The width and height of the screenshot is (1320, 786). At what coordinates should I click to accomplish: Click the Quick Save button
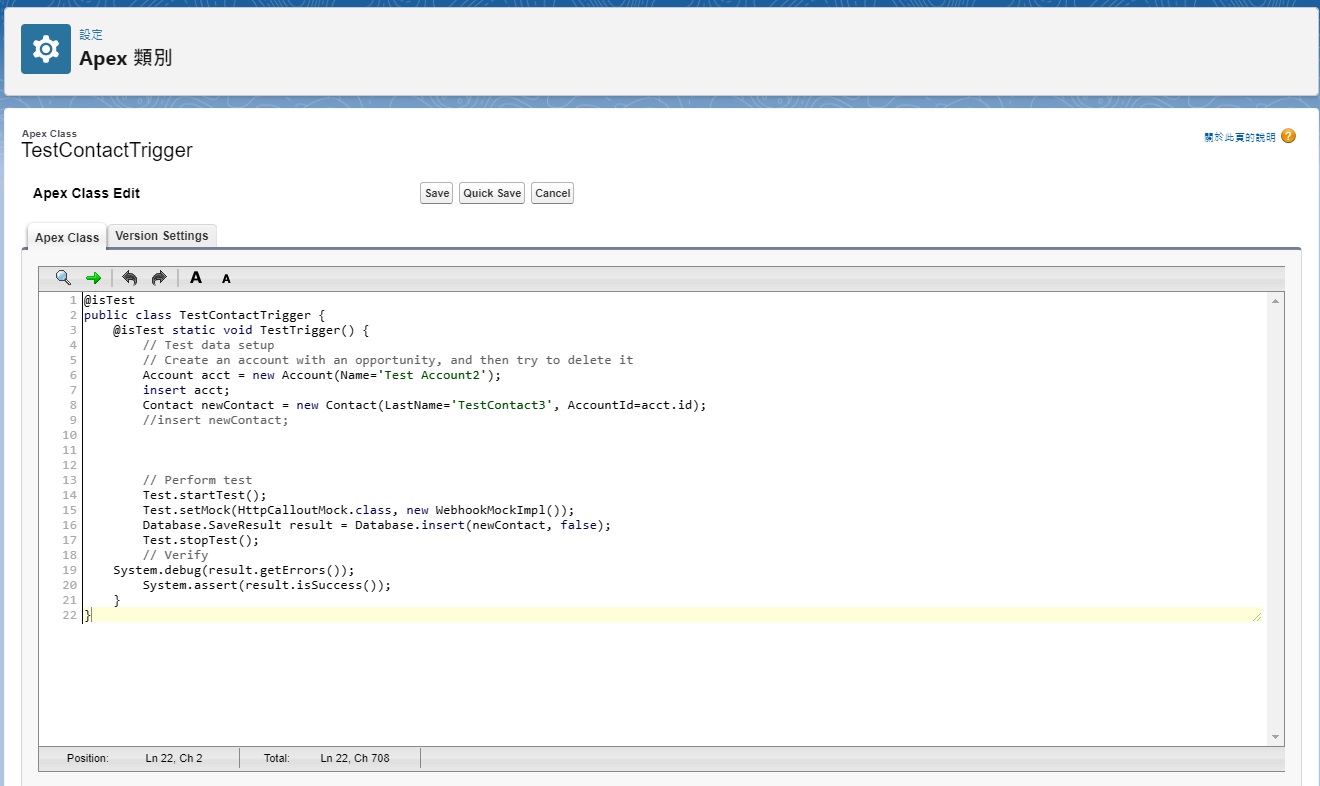coord(492,193)
